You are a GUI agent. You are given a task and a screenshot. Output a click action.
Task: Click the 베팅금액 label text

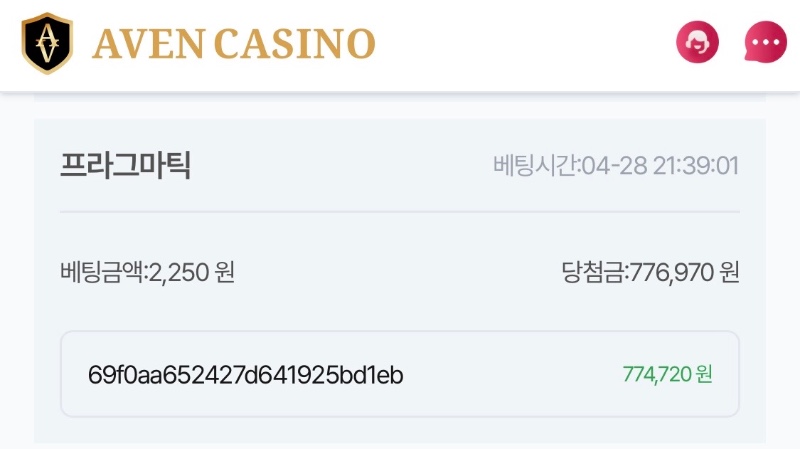[101, 271]
